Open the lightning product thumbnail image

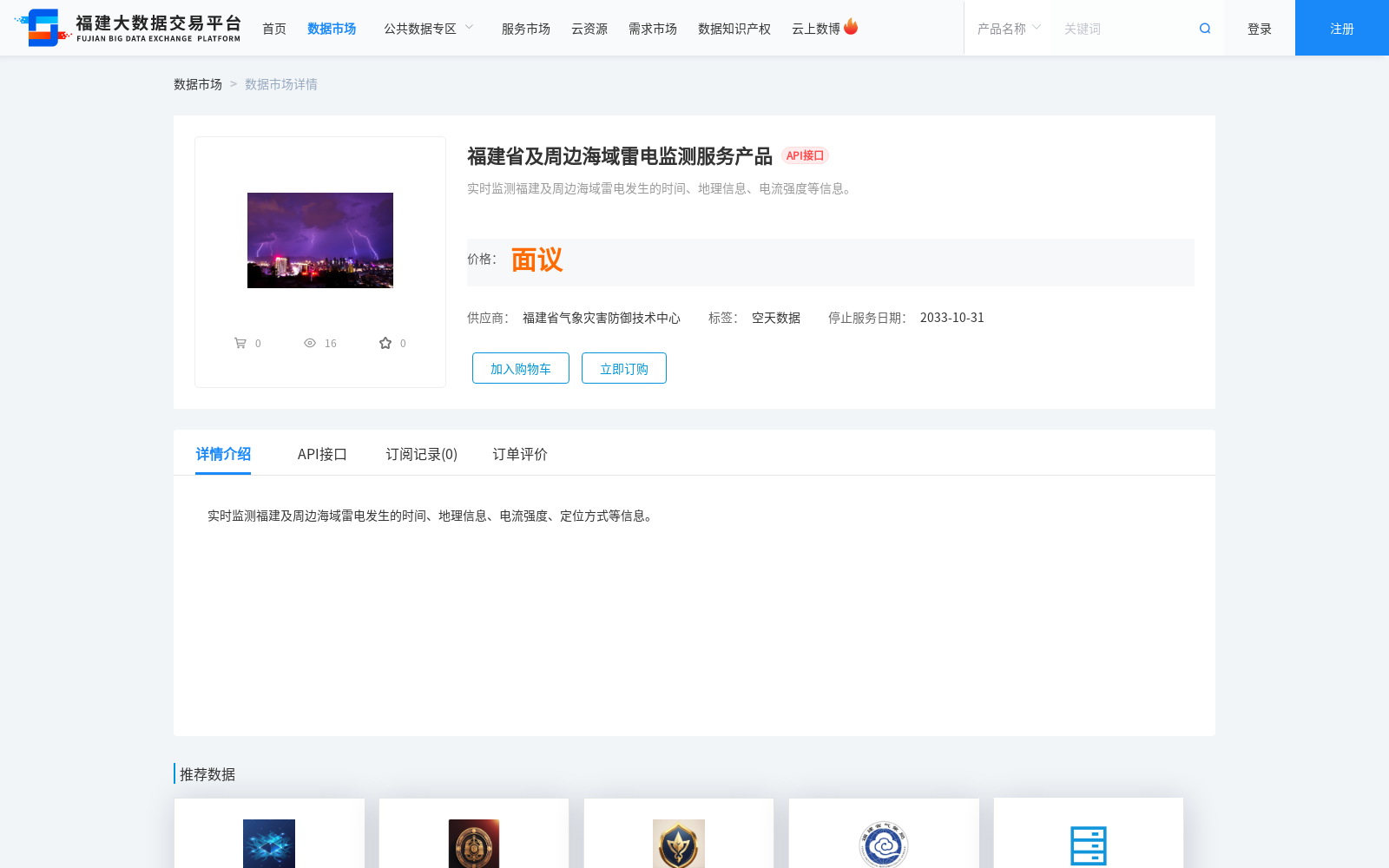[320, 240]
